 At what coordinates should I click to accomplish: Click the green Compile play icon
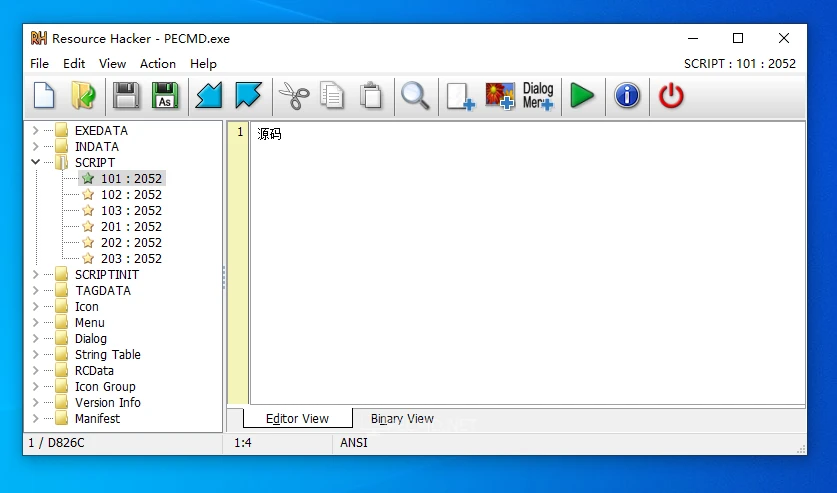point(582,96)
